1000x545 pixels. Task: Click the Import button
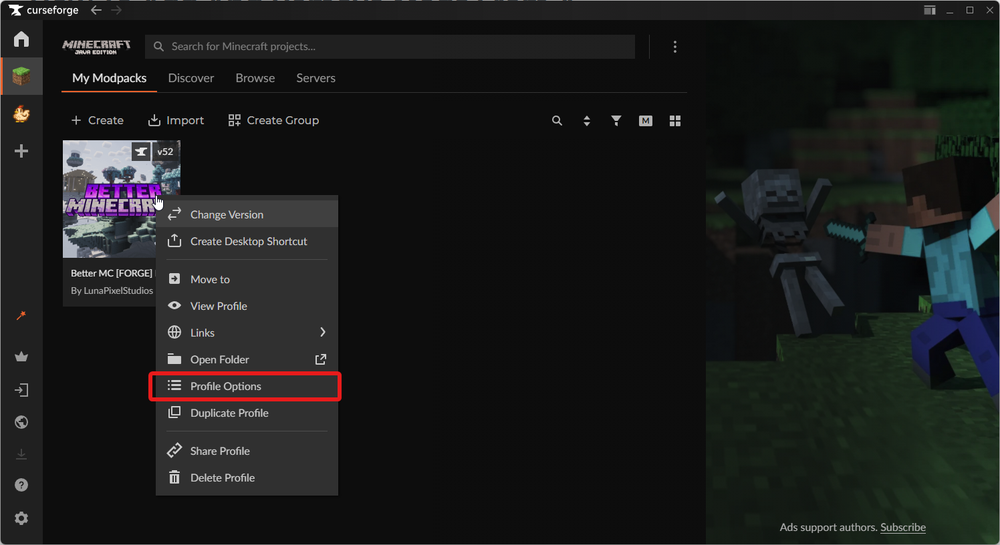176,120
